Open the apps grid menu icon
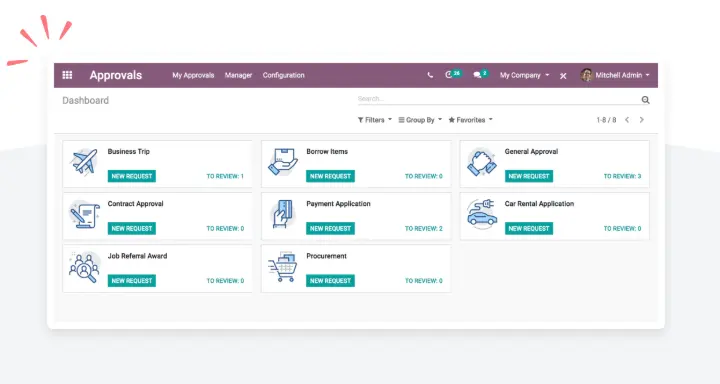Screen dimensions: 720x384 (x=67, y=75)
